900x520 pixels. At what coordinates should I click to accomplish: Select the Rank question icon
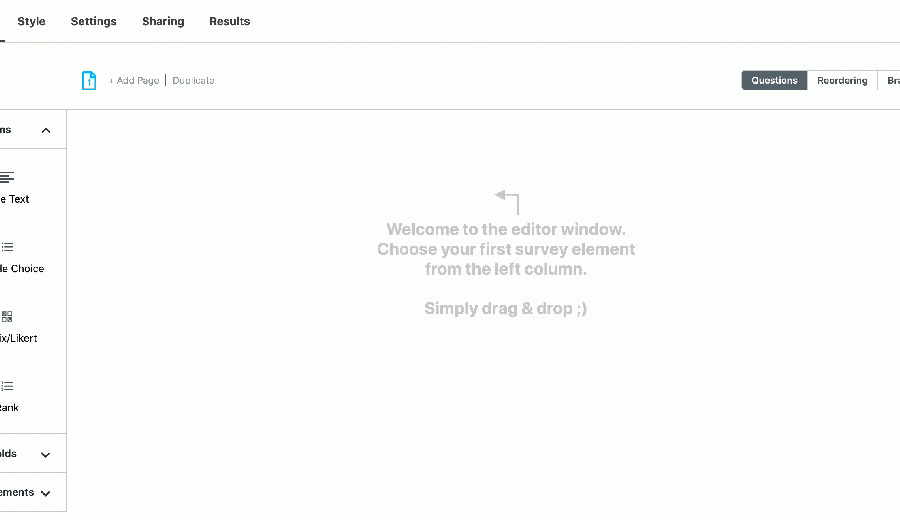point(7,386)
